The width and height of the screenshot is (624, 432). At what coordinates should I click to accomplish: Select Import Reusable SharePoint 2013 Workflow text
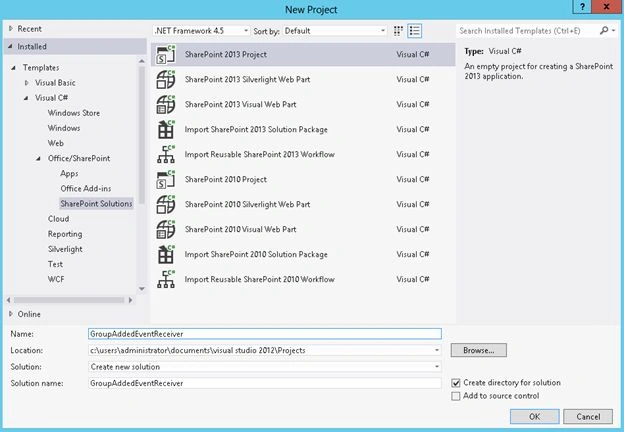[259, 154]
